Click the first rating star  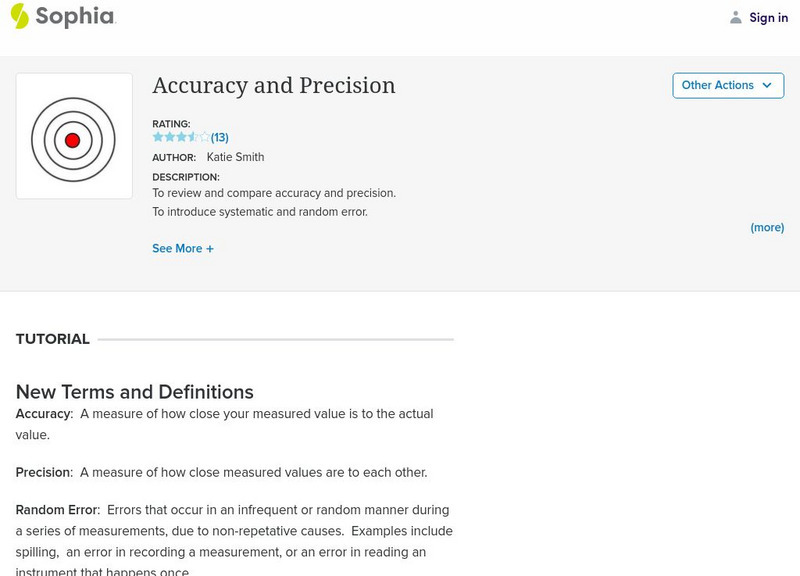click(x=158, y=137)
